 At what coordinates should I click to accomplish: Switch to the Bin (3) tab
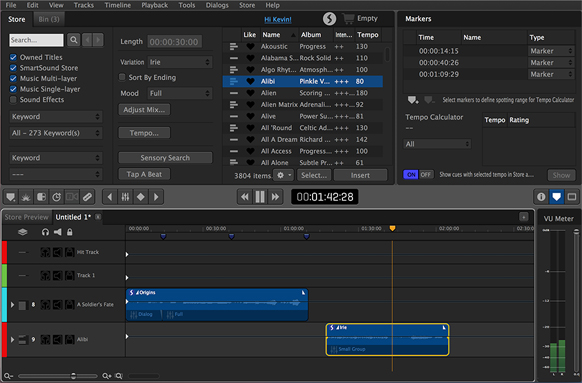(49, 19)
